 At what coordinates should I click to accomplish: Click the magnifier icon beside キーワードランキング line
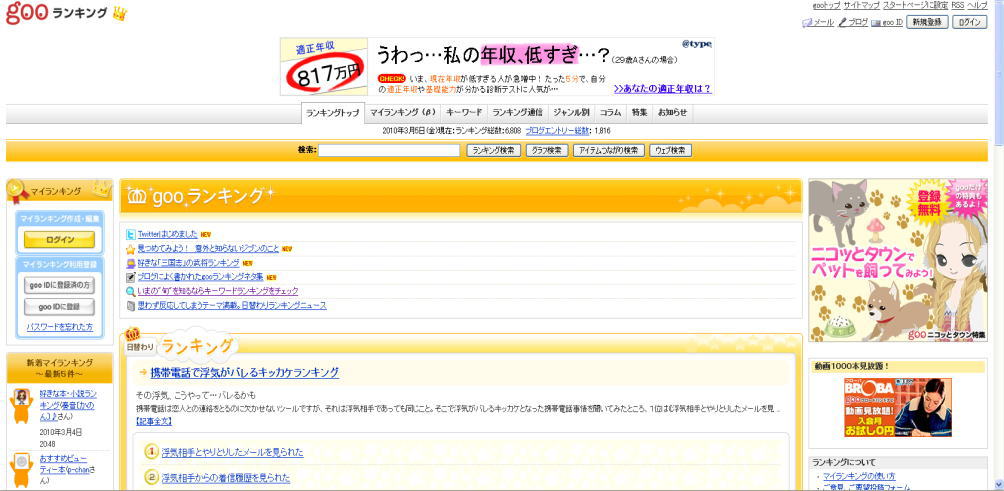point(131,291)
